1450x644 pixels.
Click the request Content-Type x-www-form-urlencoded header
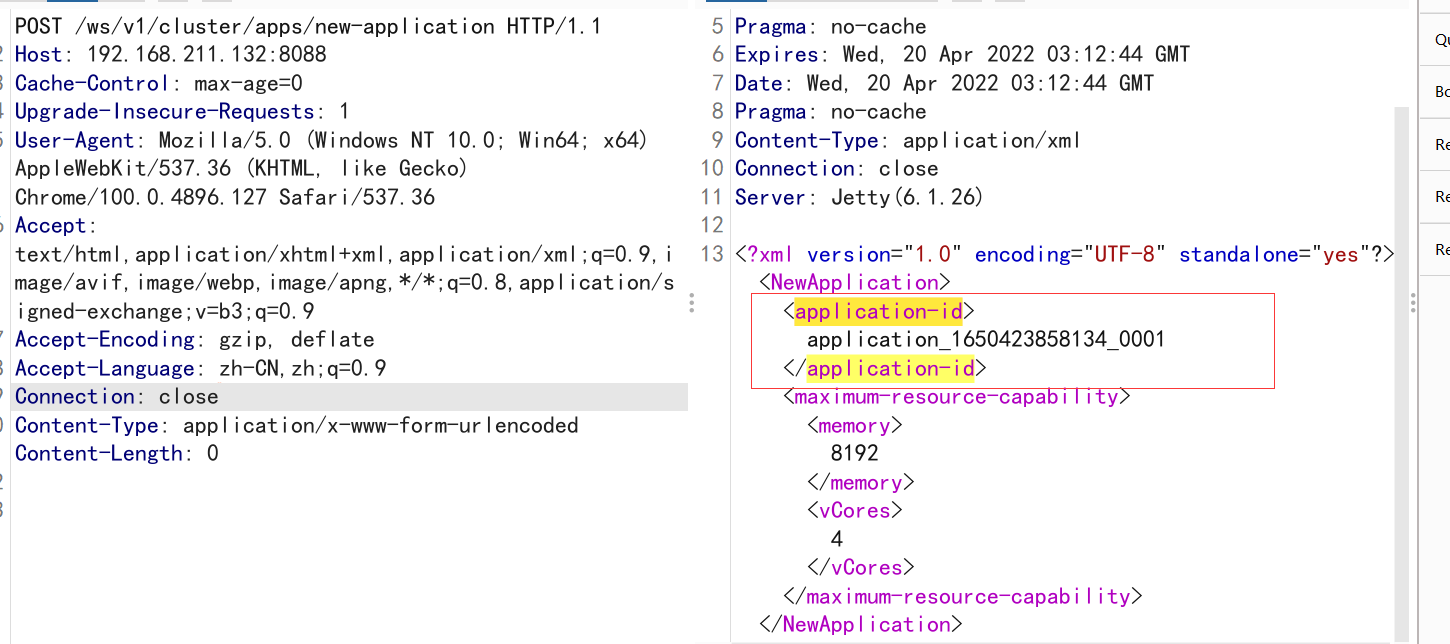pos(296,426)
